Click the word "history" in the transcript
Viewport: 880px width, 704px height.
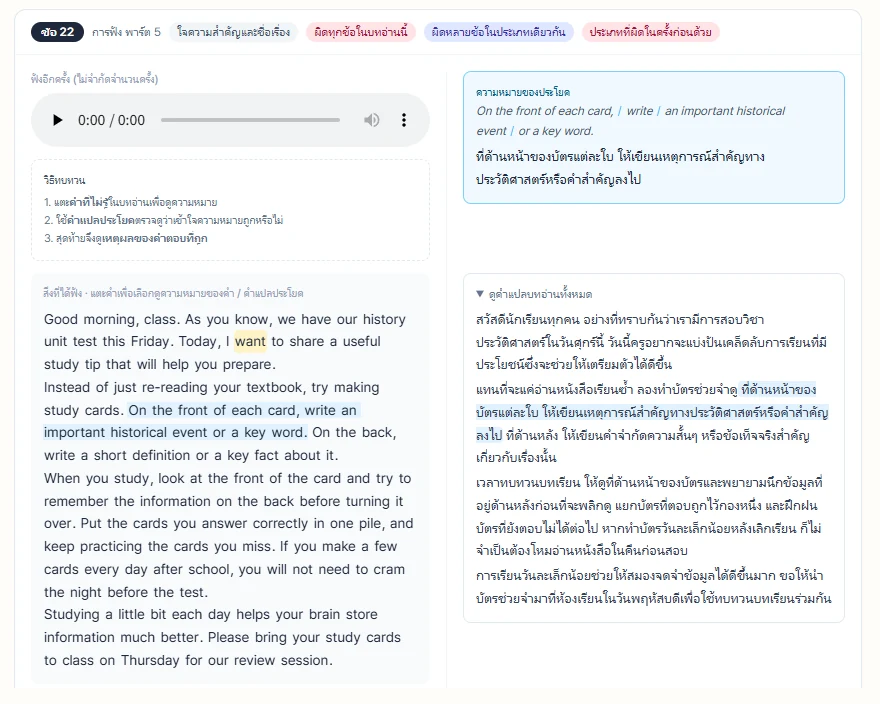tap(384, 319)
